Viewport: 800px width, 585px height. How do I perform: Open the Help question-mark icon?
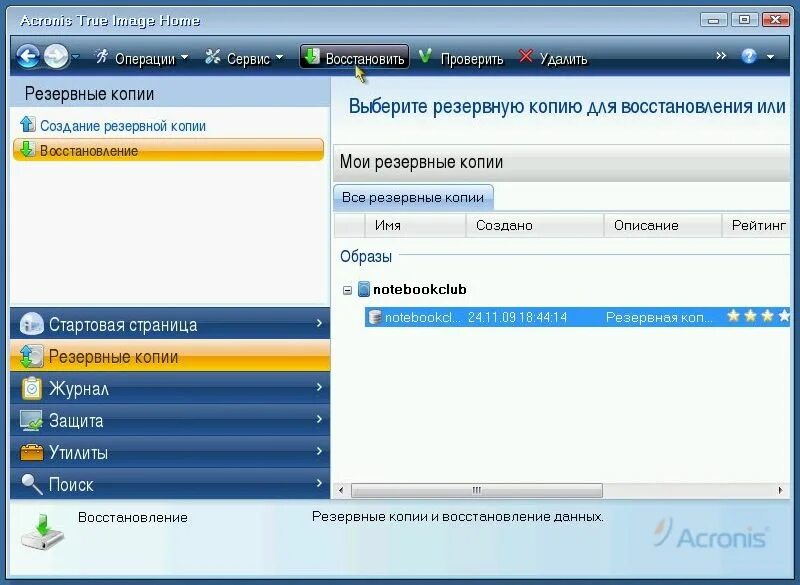coord(748,56)
